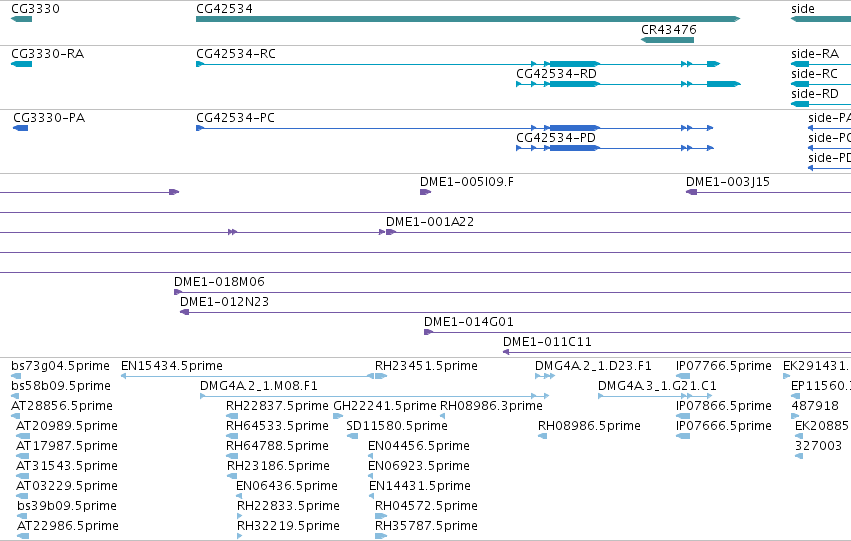Select the GH22241.5prime EST label
Image resolution: width=851 pixels, height=541 pixels.
click(x=385, y=406)
